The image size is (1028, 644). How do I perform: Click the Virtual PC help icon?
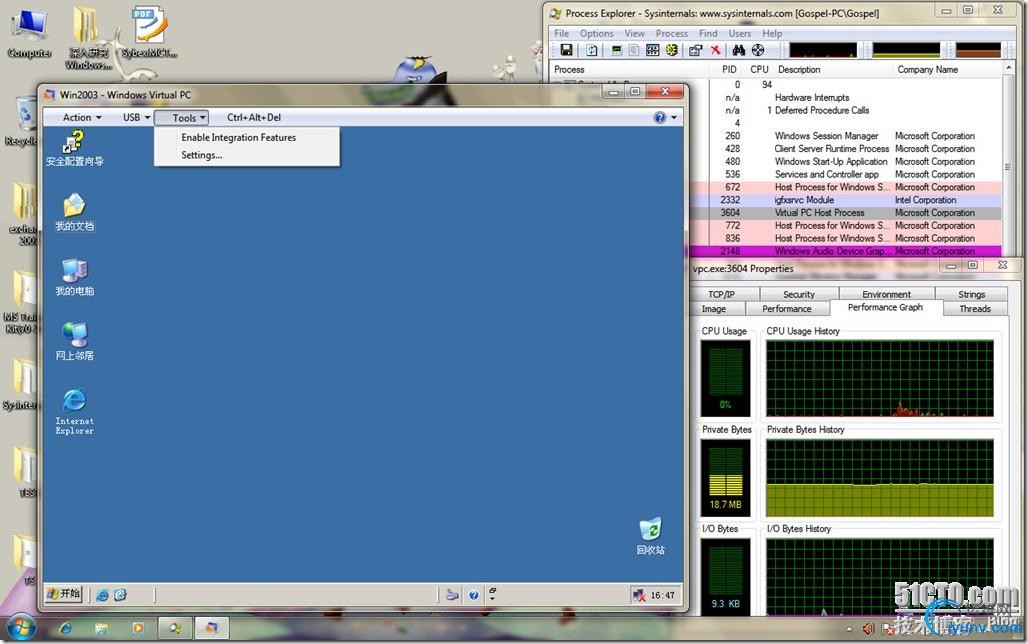tap(660, 118)
